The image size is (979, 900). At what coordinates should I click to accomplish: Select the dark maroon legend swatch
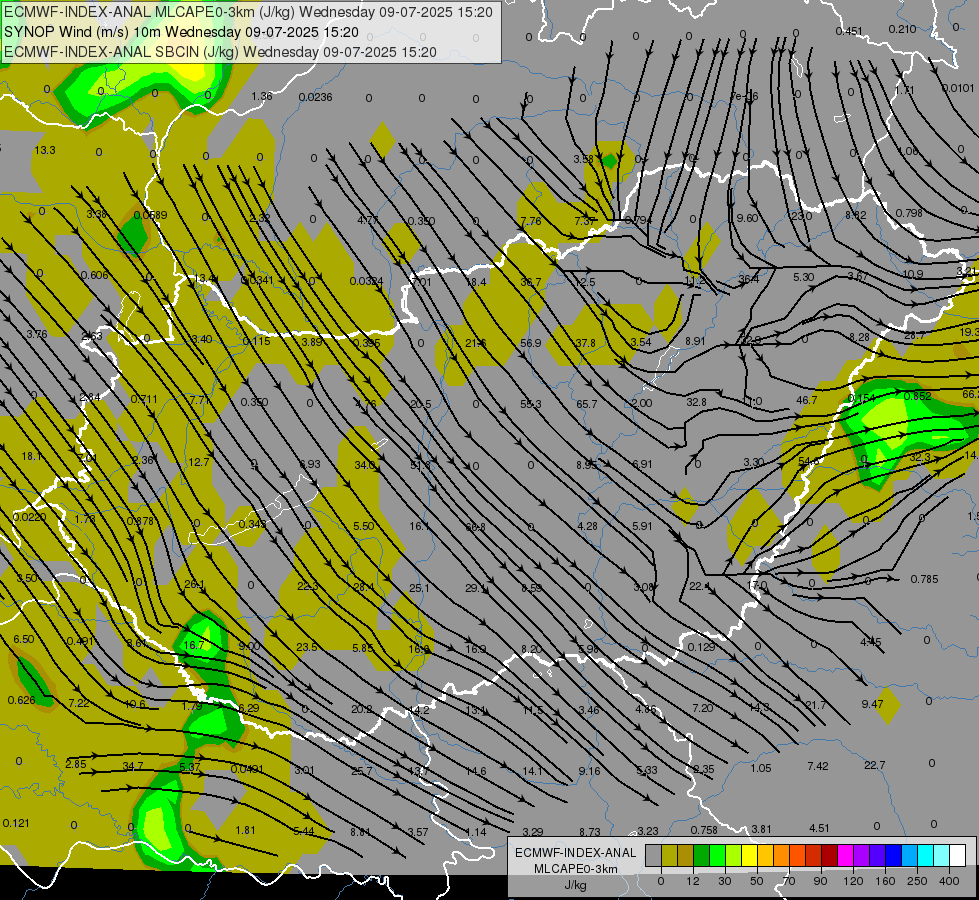coord(830,855)
